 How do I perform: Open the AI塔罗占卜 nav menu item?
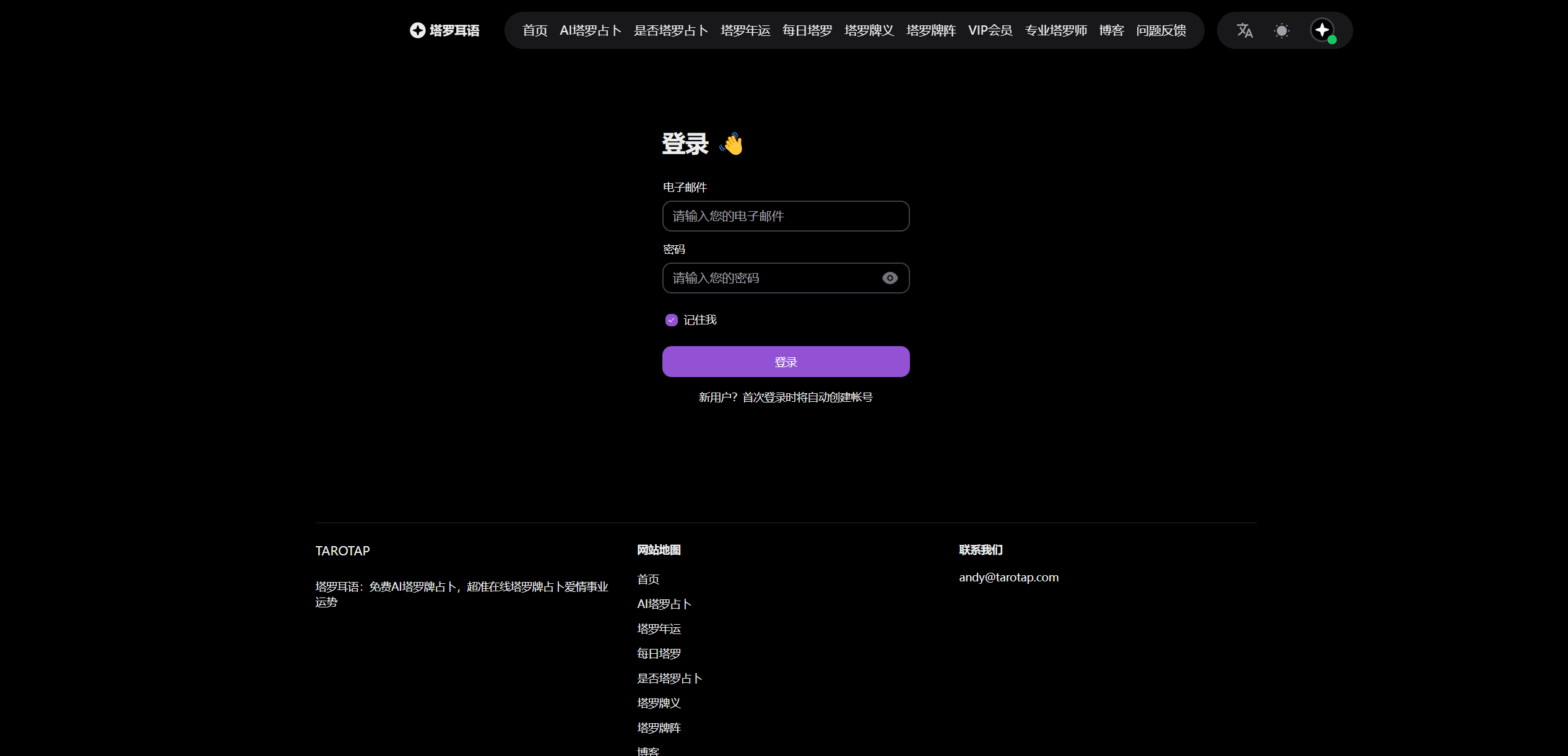click(590, 30)
